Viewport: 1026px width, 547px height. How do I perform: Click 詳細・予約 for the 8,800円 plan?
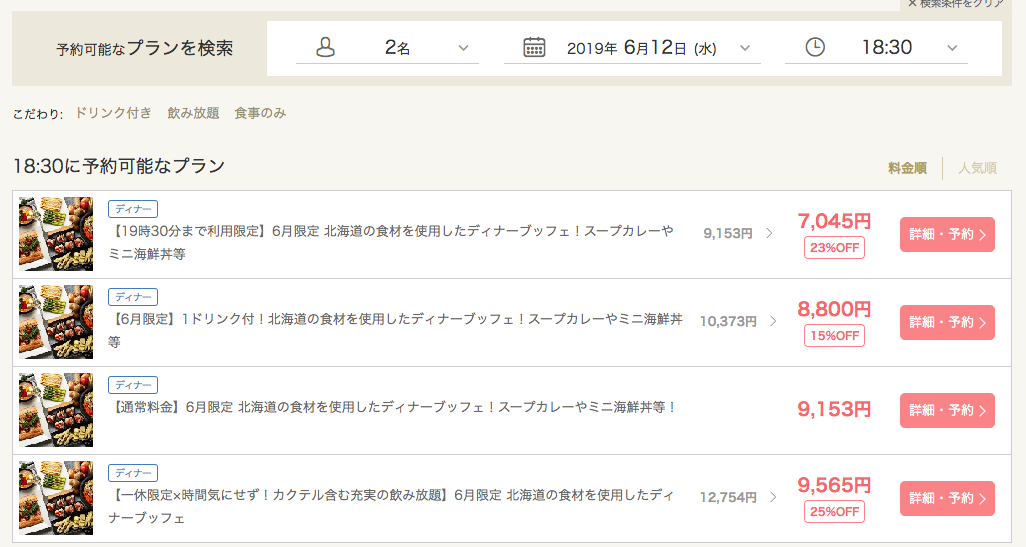[x=947, y=322]
